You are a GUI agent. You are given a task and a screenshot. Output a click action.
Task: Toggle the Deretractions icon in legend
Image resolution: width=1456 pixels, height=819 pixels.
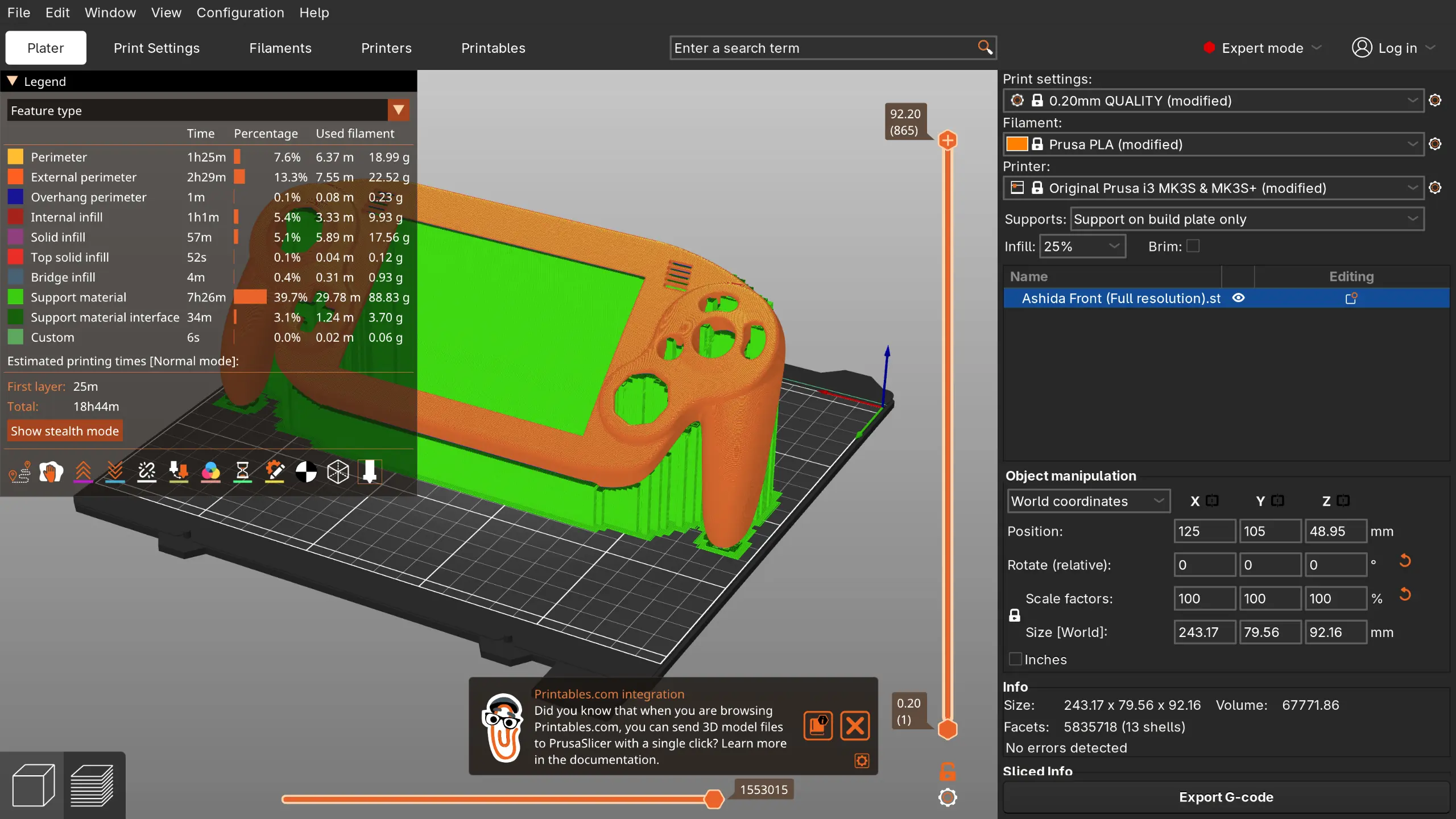coord(115,472)
